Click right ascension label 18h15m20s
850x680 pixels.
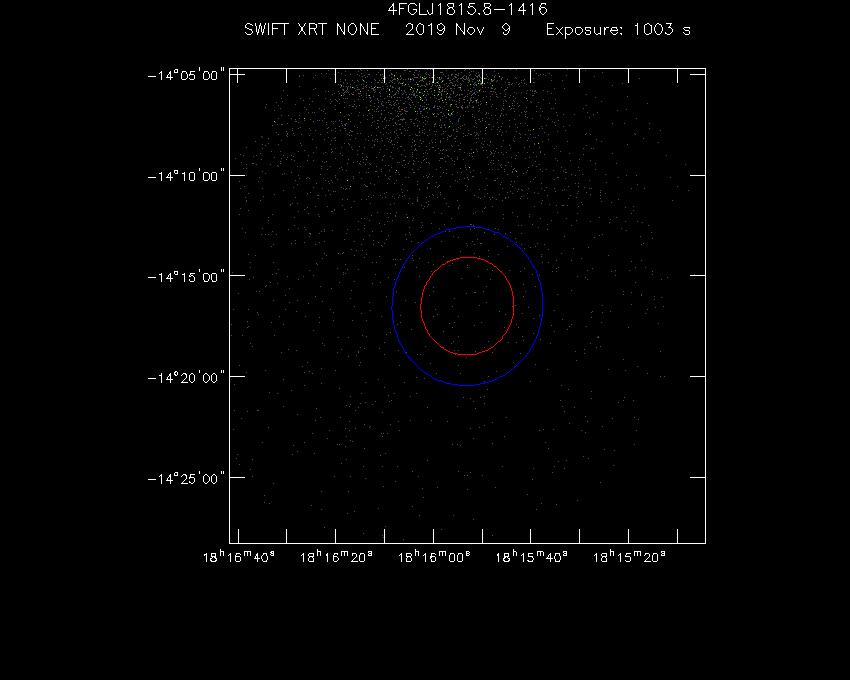[x=629, y=556]
